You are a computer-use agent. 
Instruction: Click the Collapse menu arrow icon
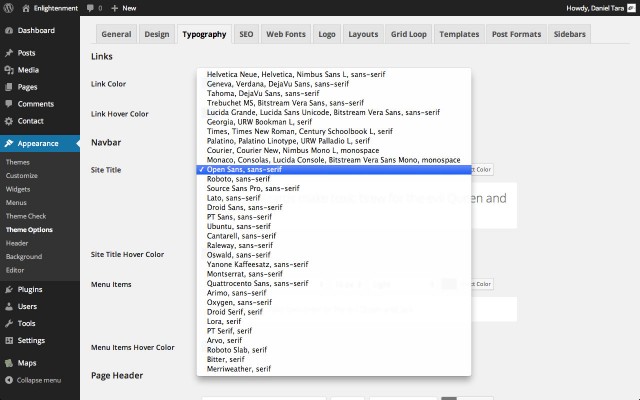9,380
